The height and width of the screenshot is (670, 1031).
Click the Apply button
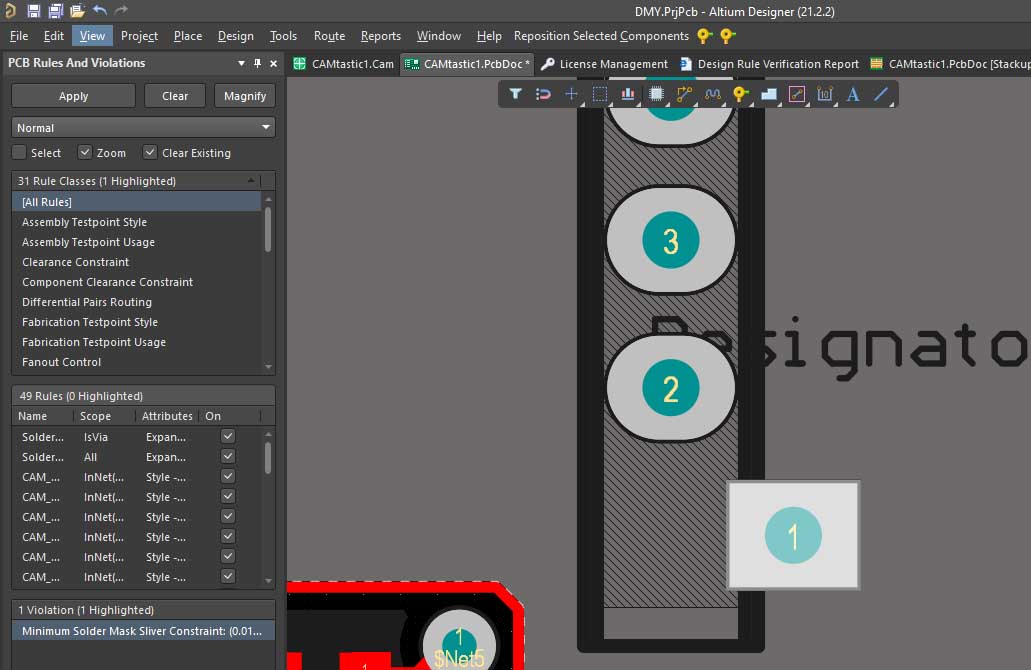pos(73,96)
